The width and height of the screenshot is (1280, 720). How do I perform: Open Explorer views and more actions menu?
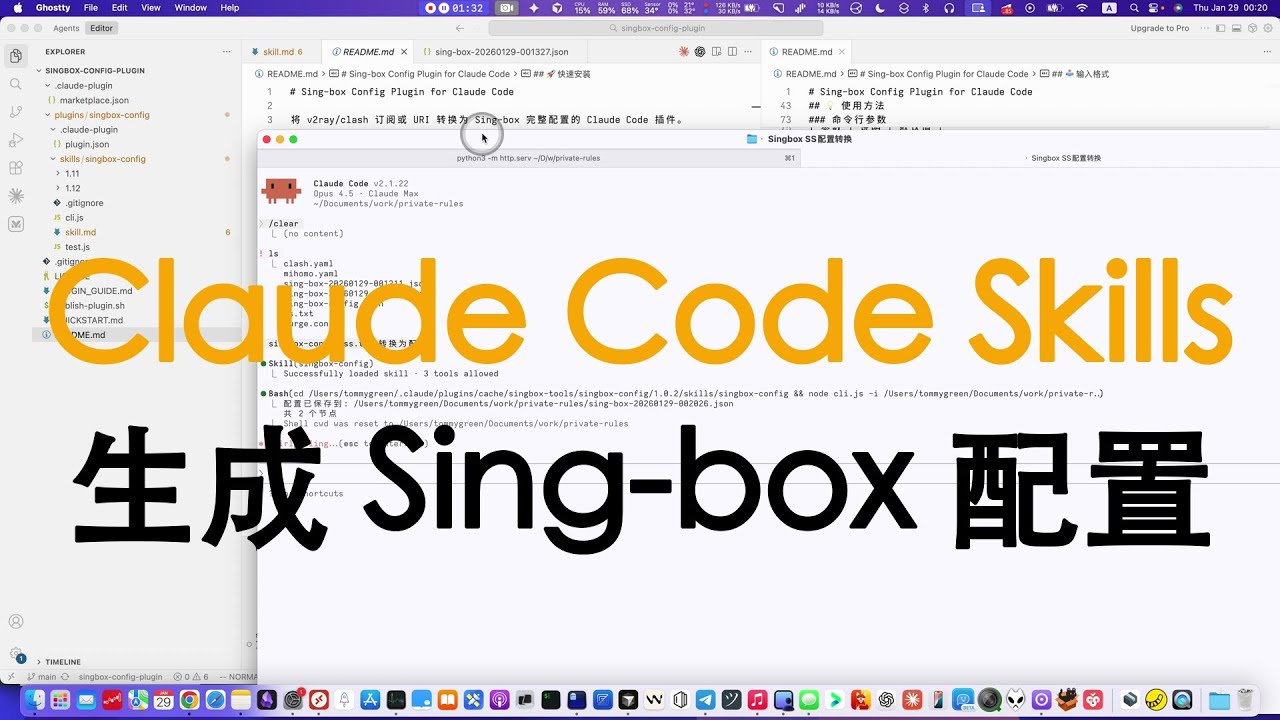227,51
